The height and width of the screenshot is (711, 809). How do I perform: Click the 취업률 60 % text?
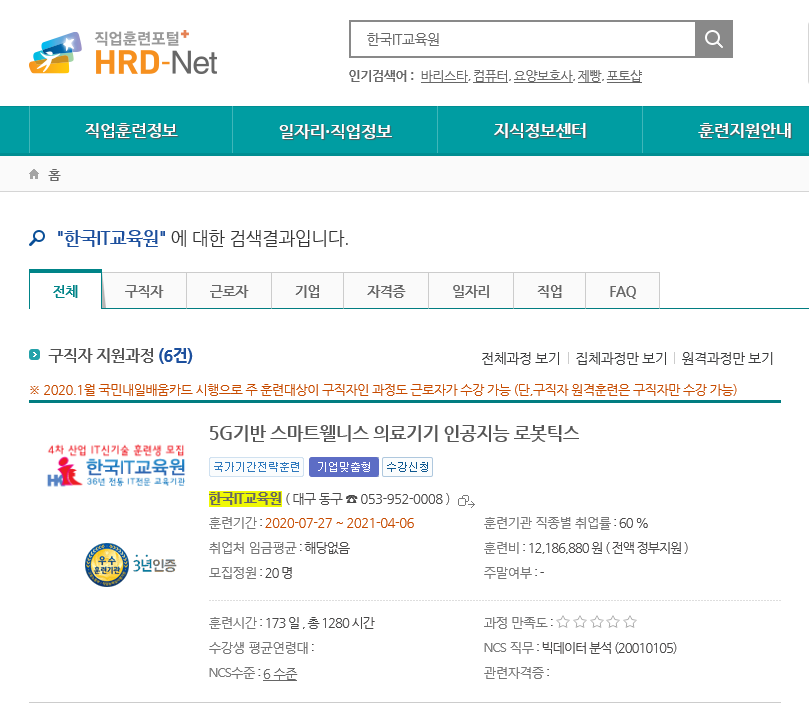point(565,523)
